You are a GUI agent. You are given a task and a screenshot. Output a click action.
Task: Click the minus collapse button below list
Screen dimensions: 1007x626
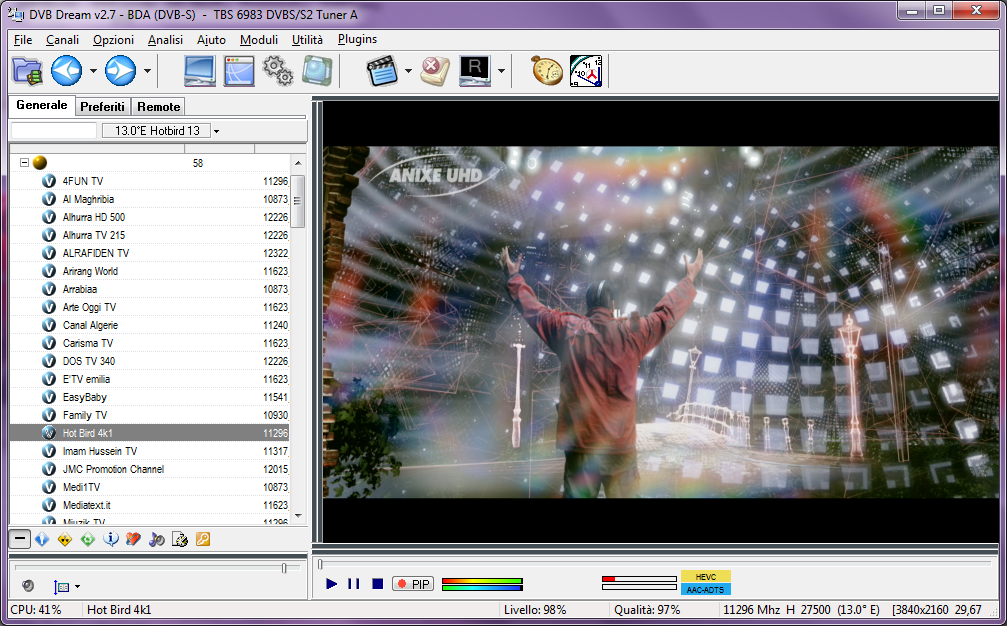[x=20, y=539]
